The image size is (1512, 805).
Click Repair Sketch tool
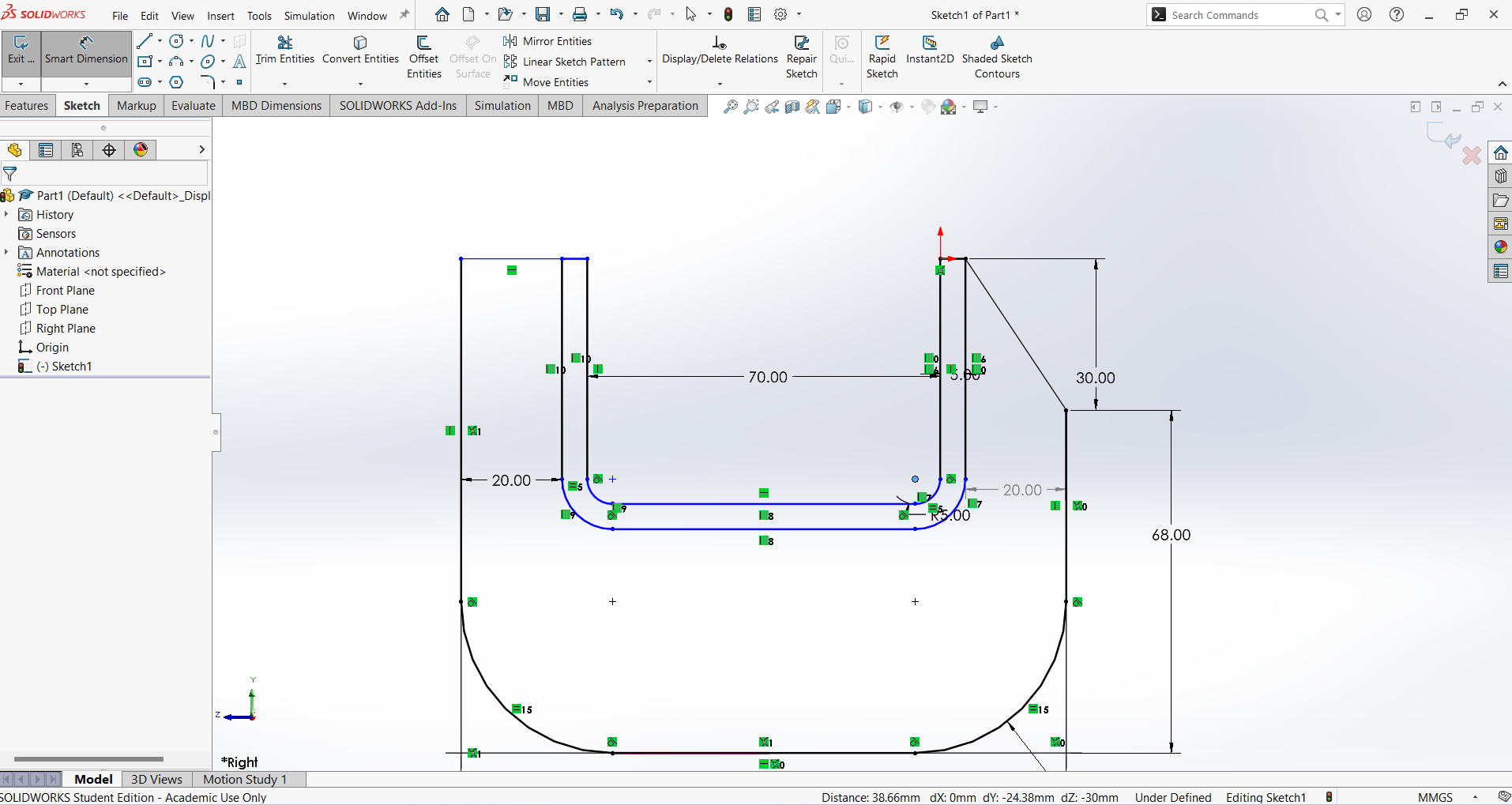coord(802,57)
